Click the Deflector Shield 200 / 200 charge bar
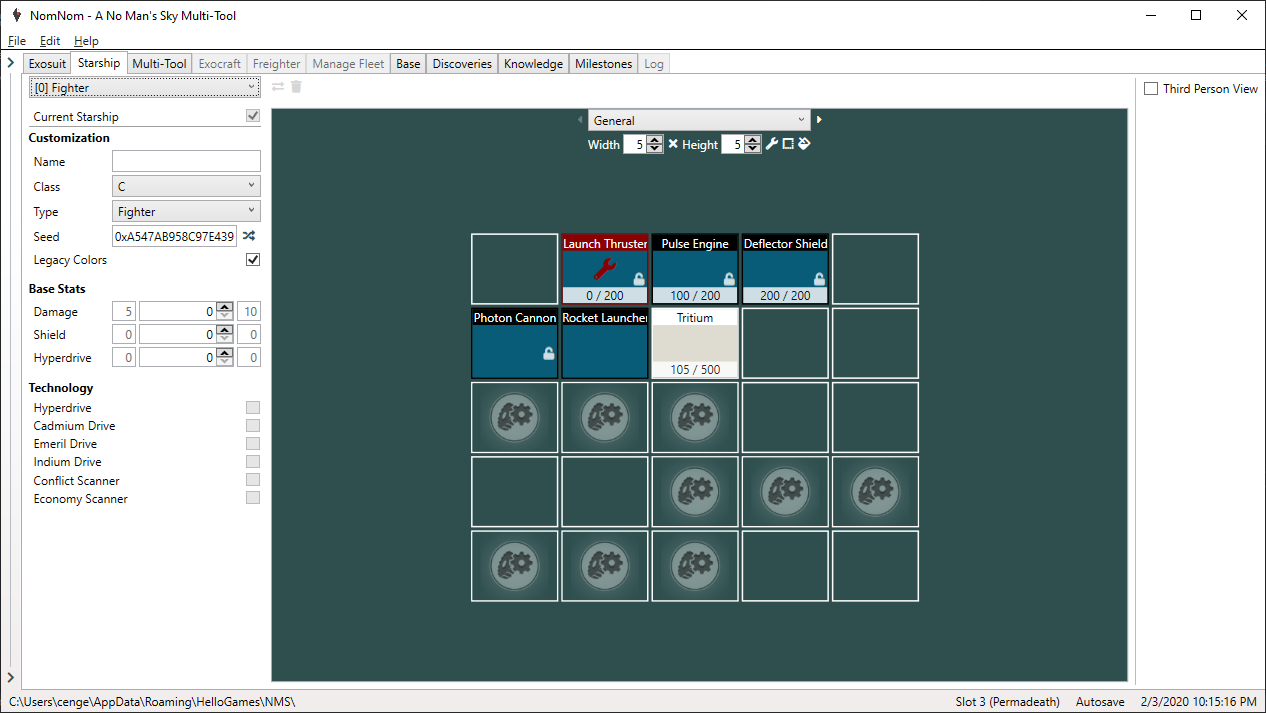Viewport: 1266px width, 713px height. click(785, 295)
